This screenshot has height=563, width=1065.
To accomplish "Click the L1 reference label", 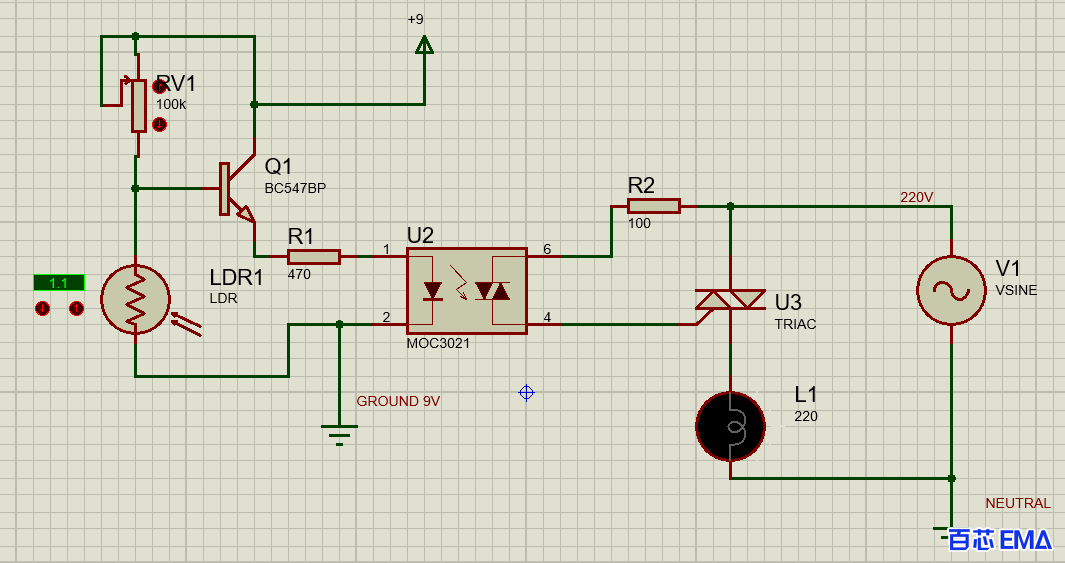I will (x=806, y=395).
